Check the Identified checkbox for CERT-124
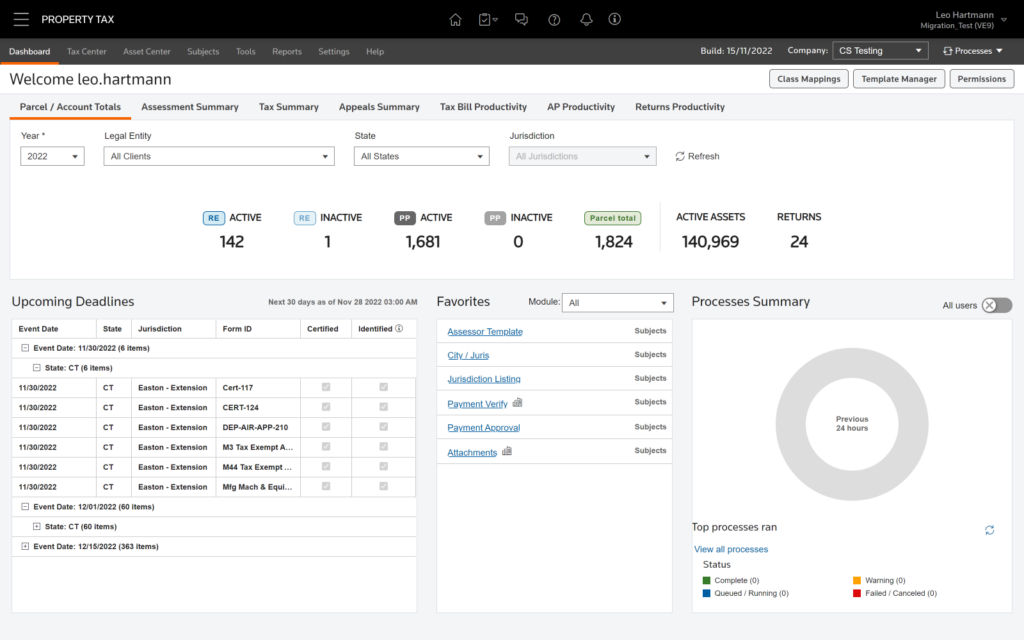The height and width of the screenshot is (640, 1024). [x=383, y=407]
